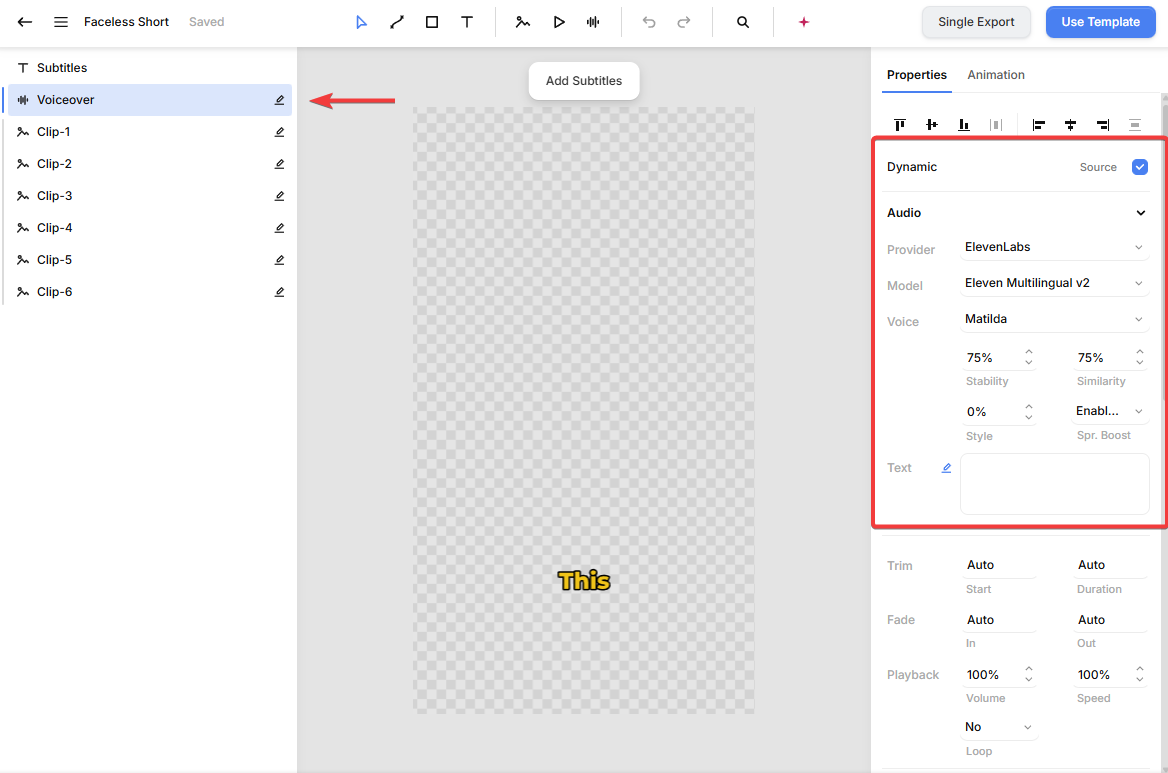Add an audio element from toolbar
This screenshot has width=1168, height=773.
pos(593,22)
